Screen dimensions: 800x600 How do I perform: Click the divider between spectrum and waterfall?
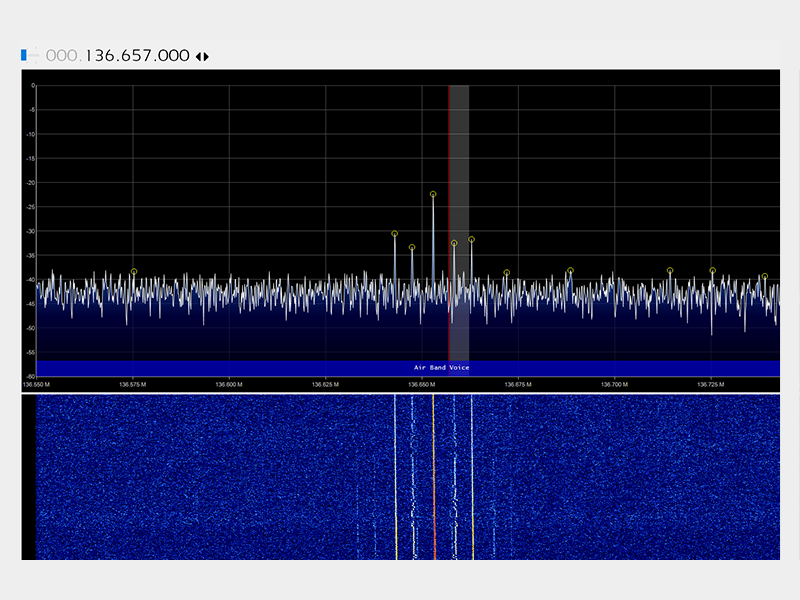[400, 393]
